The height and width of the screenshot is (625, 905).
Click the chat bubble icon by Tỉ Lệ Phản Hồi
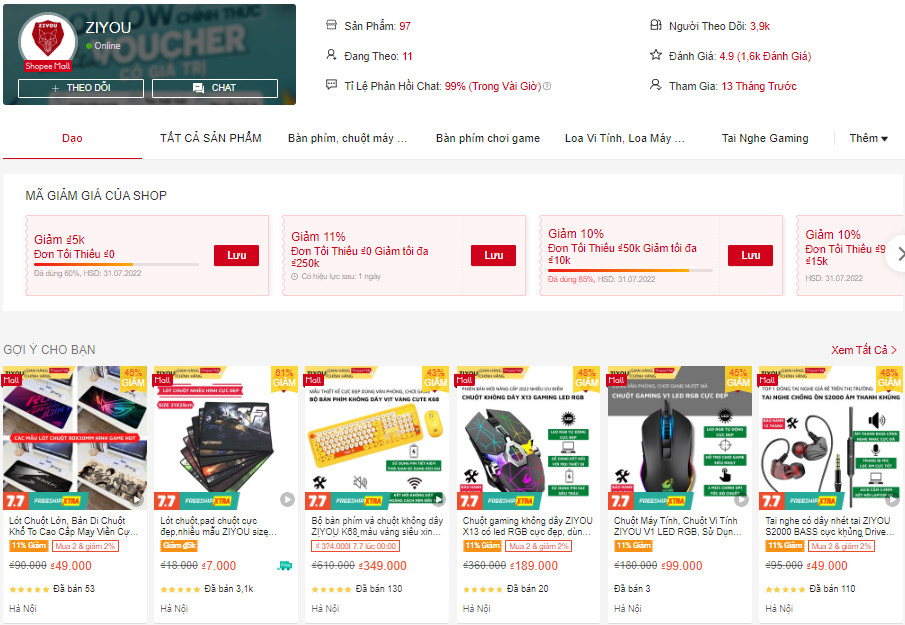tap(331, 85)
